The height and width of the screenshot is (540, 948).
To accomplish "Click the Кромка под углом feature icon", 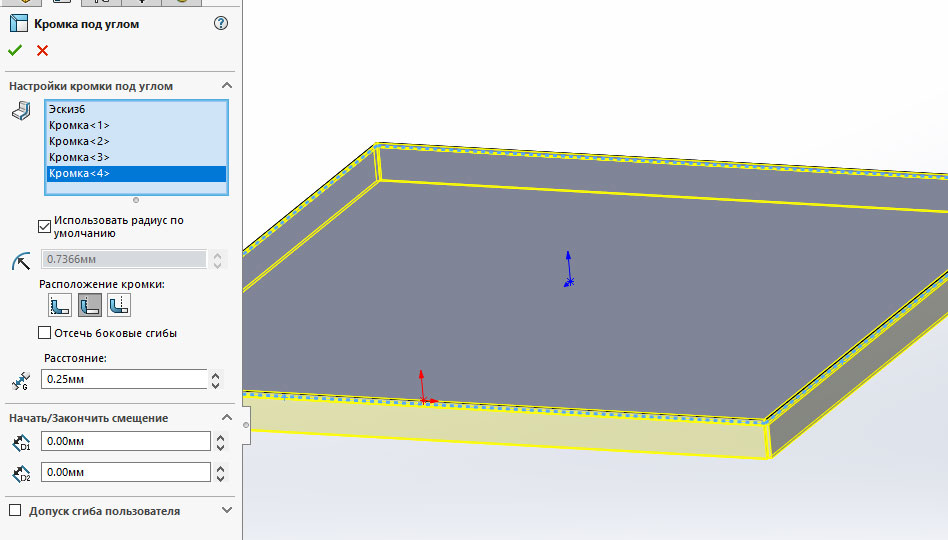I will click(19, 24).
